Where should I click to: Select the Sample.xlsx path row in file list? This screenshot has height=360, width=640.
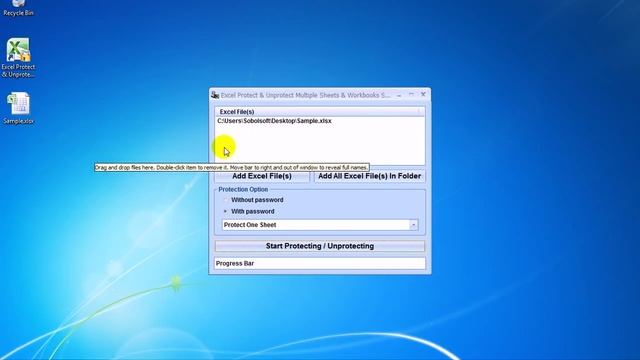320,121
